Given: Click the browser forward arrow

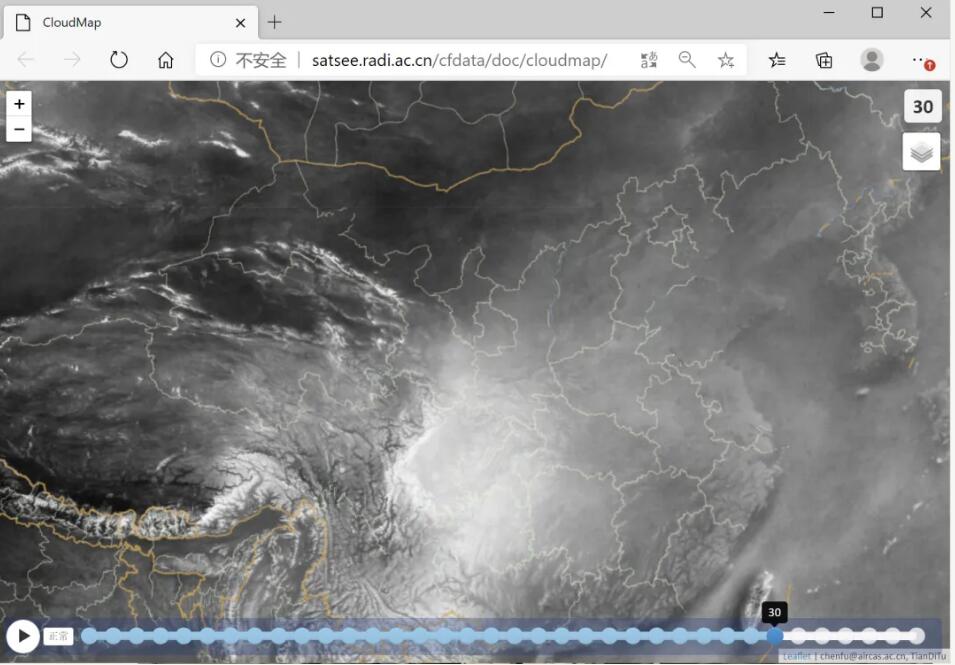Looking at the screenshot, I should click(72, 60).
